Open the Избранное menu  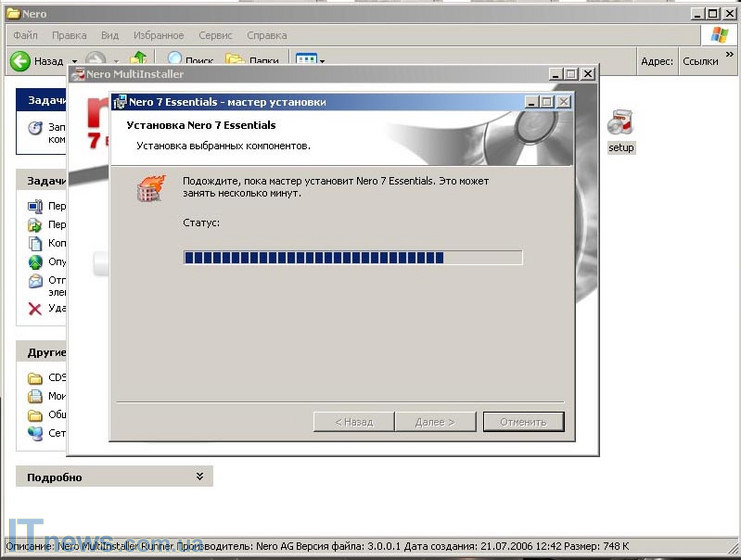(x=158, y=35)
